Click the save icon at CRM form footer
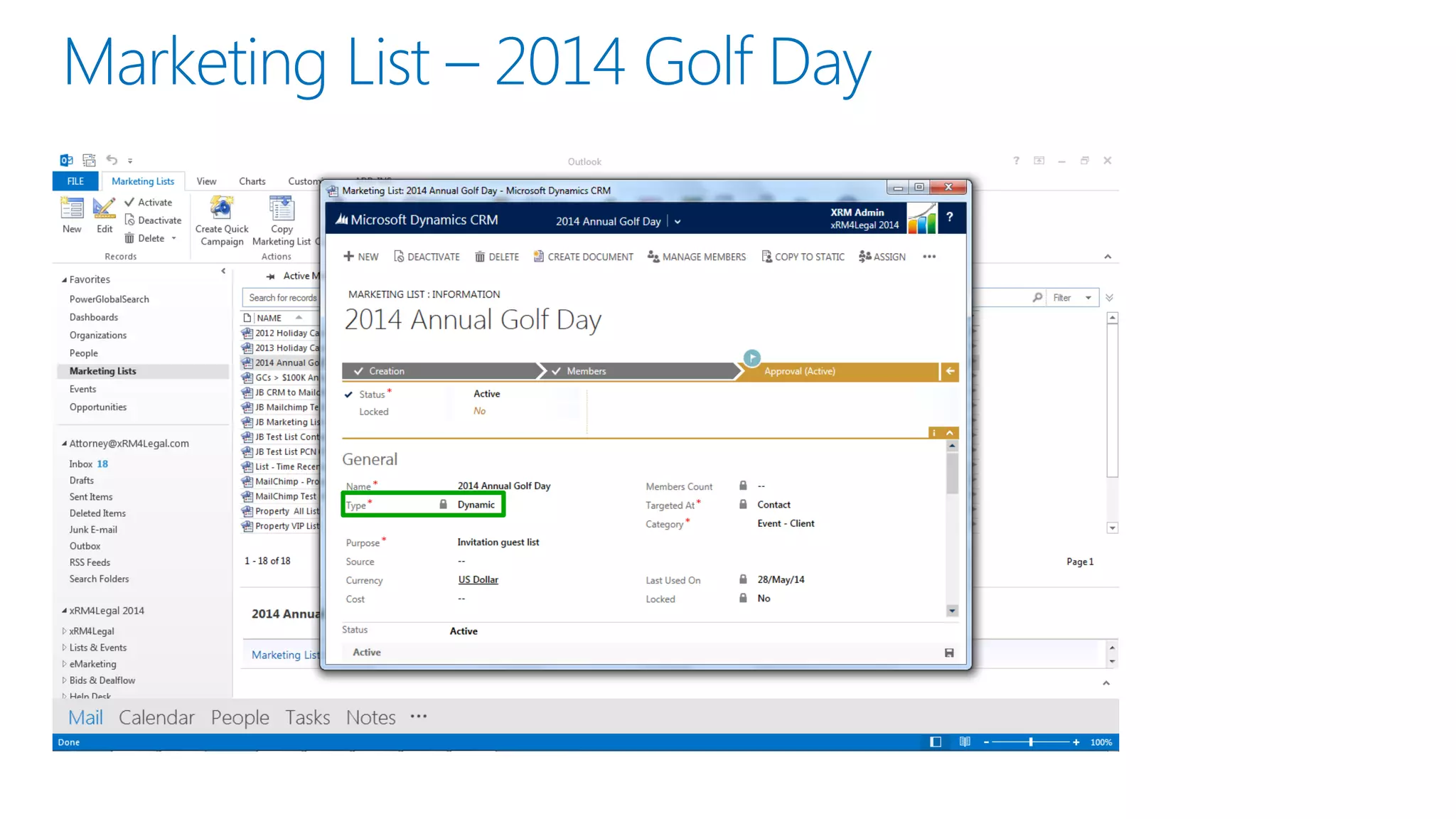The width and height of the screenshot is (1456, 819). click(x=949, y=653)
